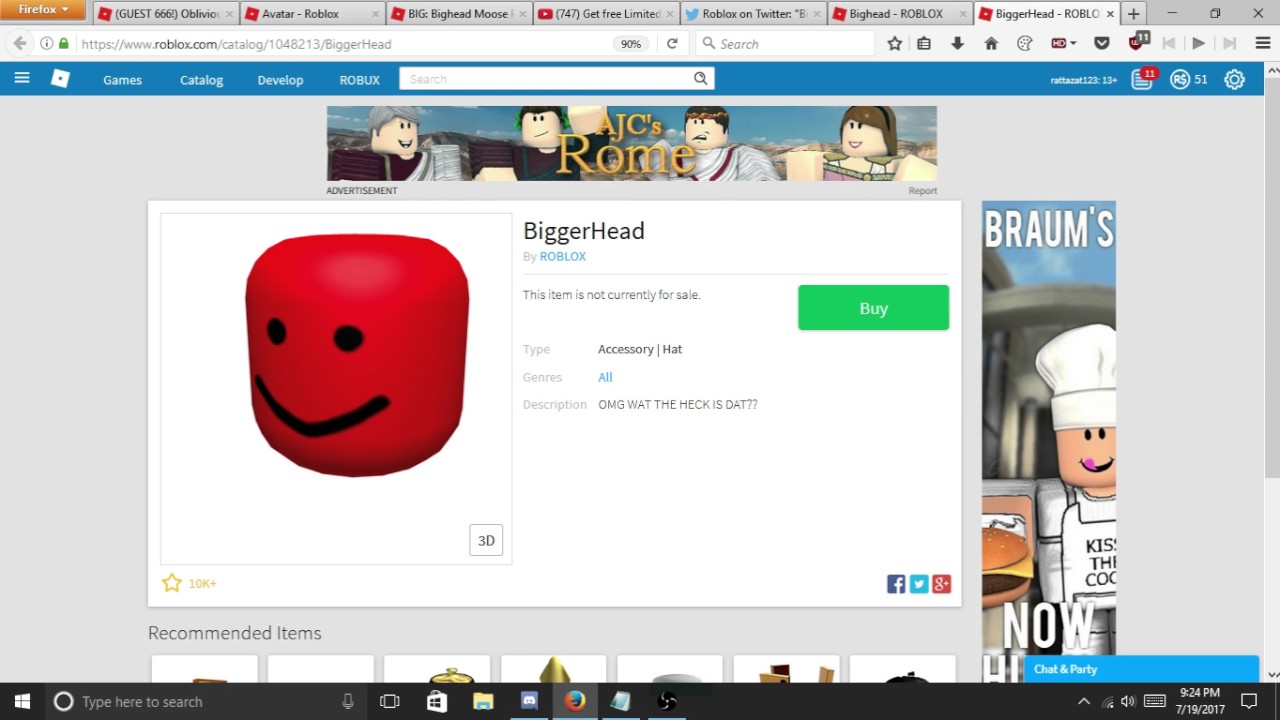1280x720 pixels.
Task: Open Microsoft Store from the taskbar
Action: pos(437,701)
